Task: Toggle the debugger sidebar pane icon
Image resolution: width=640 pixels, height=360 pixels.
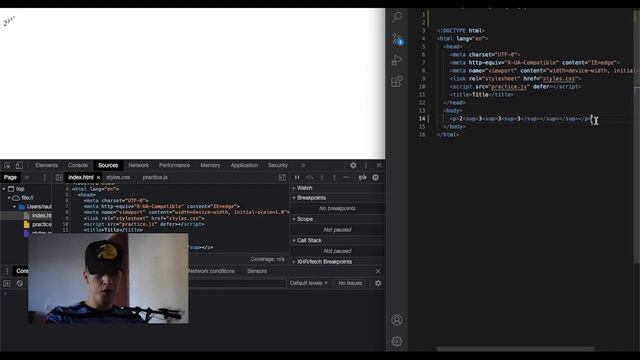Action: (x=282, y=178)
